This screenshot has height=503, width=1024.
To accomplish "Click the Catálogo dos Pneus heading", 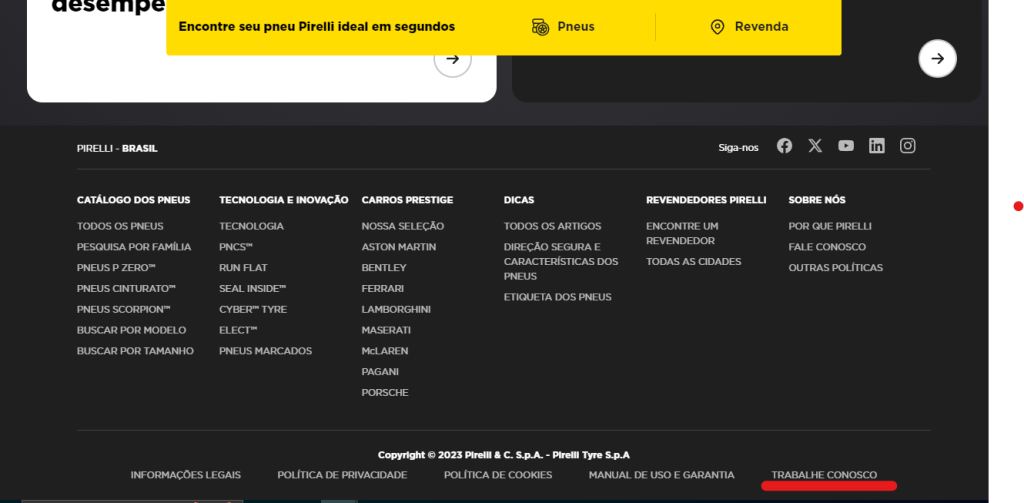I will (134, 200).
